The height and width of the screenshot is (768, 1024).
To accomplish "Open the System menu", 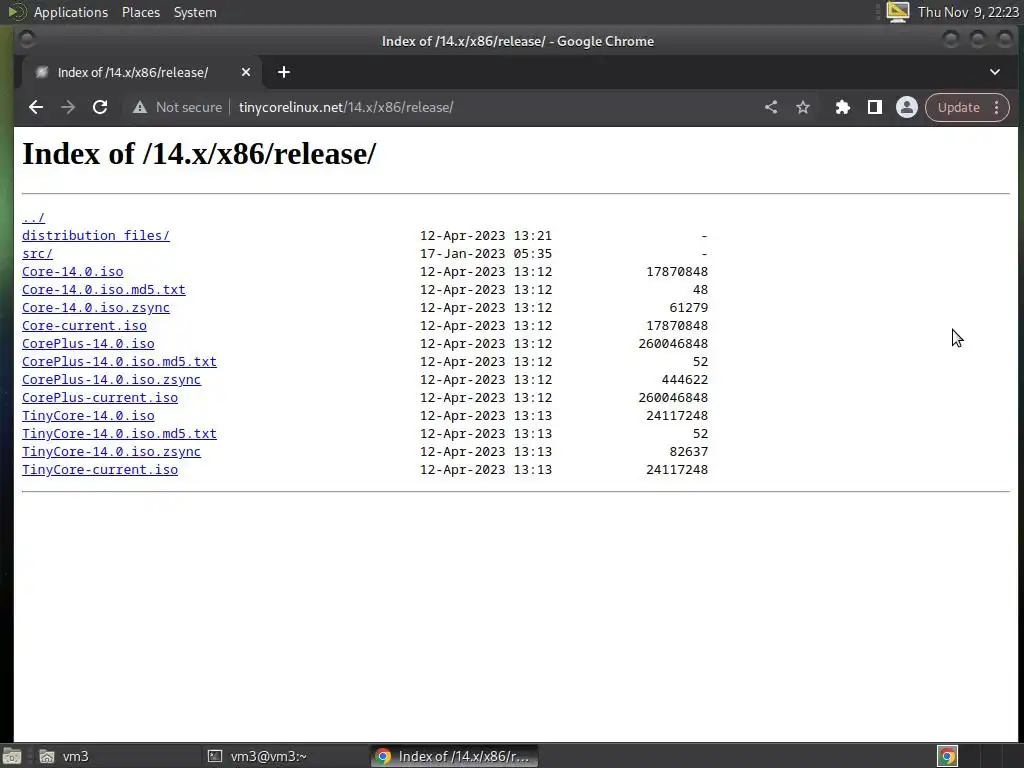I will click(195, 12).
